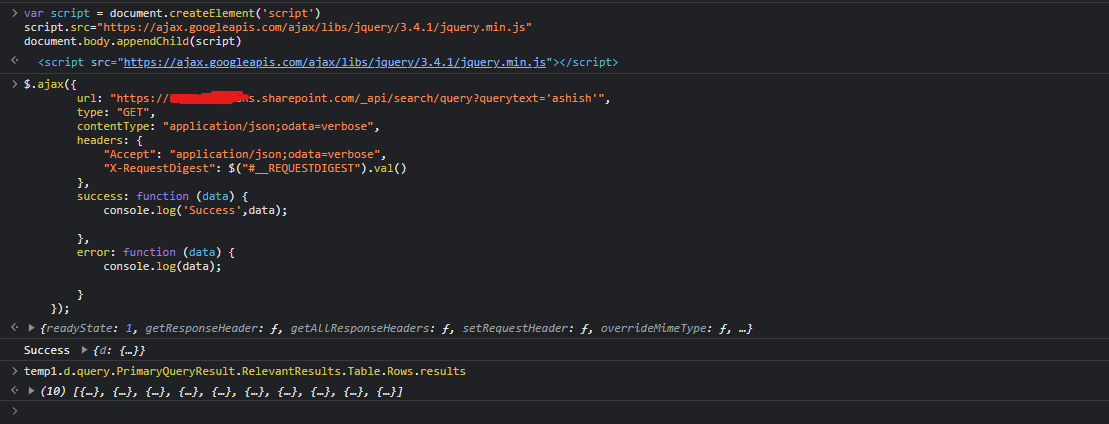Expand the readyState jqXHR object result
This screenshot has height=424, width=1109.
pyautogui.click(x=31, y=328)
